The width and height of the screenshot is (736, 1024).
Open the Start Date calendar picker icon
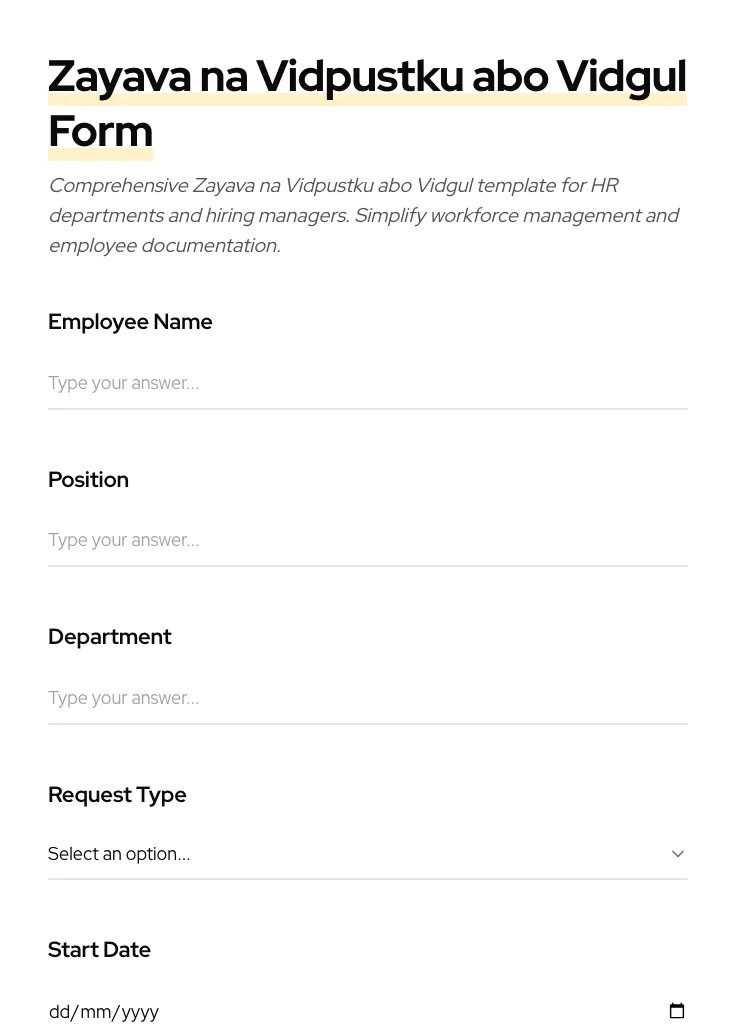677,1011
